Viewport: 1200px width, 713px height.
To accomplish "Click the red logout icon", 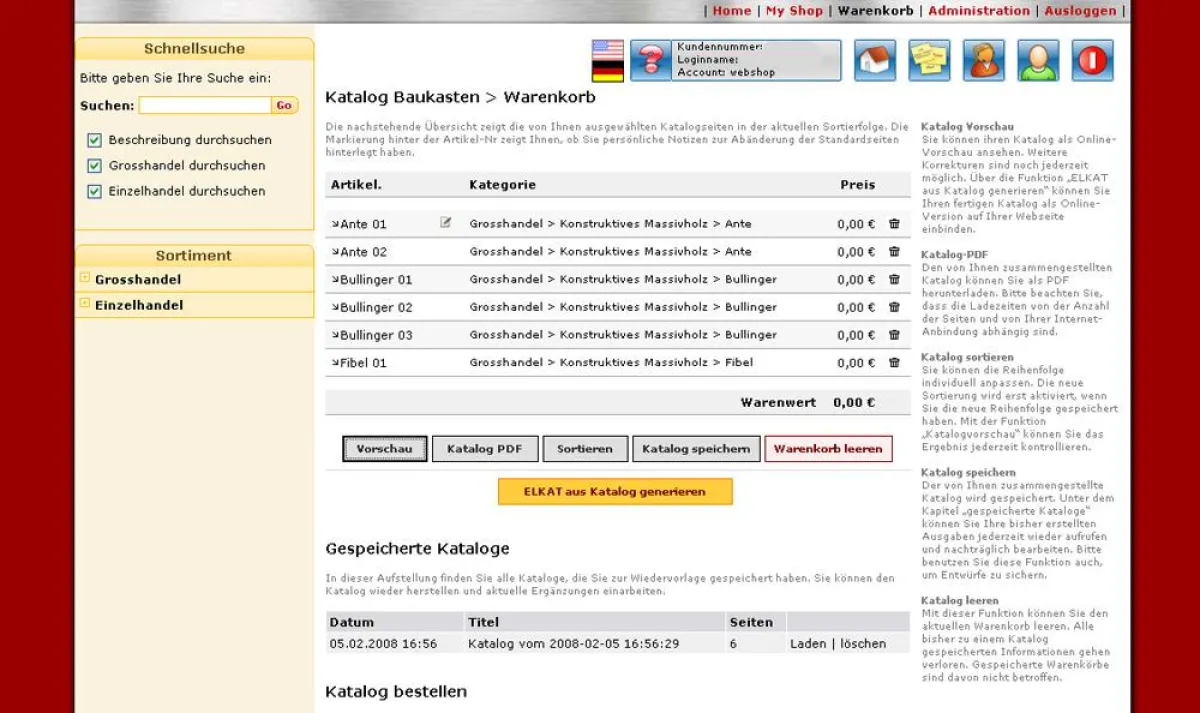I will click(x=1091, y=60).
